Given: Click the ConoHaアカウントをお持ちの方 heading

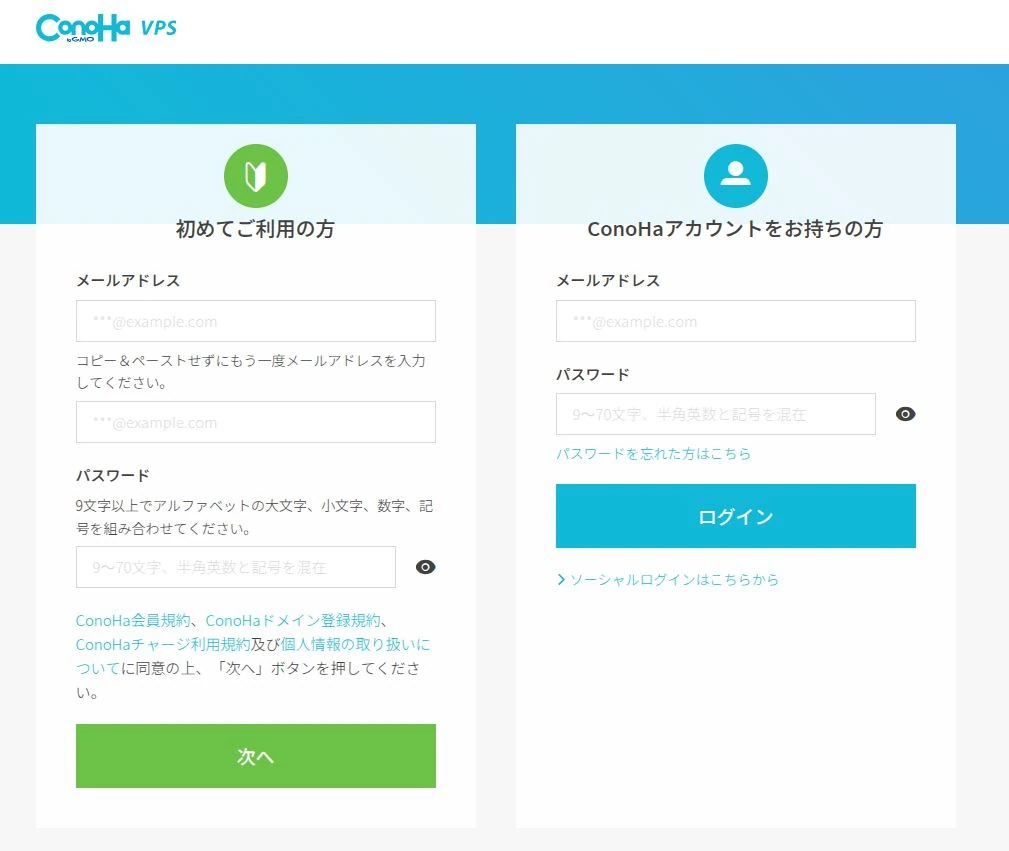Looking at the screenshot, I should click(736, 229).
